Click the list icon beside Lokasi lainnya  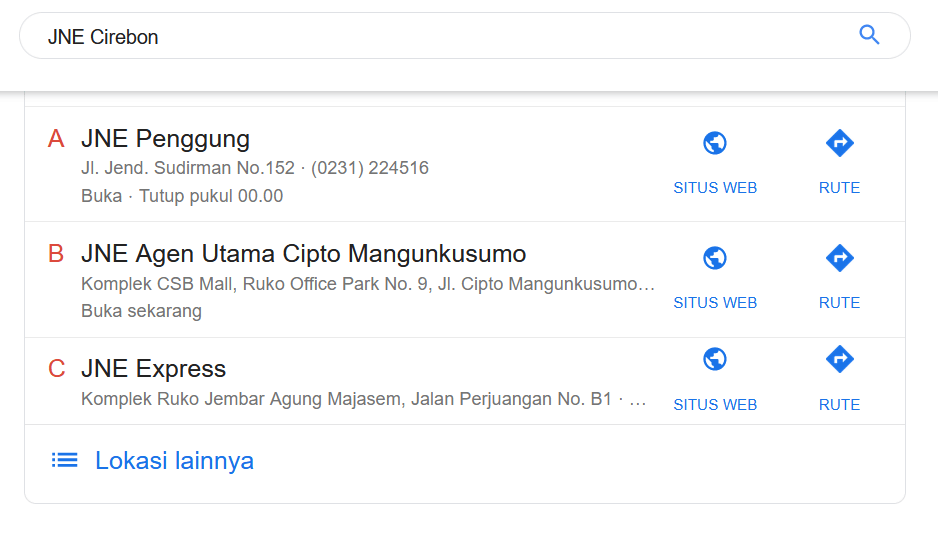65,460
